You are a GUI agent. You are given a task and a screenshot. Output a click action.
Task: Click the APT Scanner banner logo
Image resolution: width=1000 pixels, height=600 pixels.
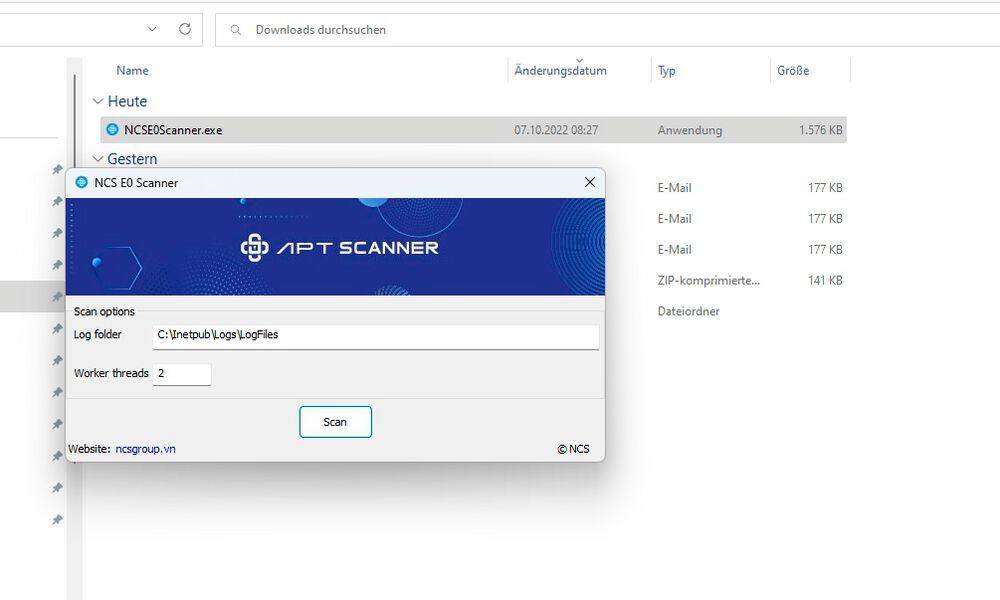click(339, 247)
